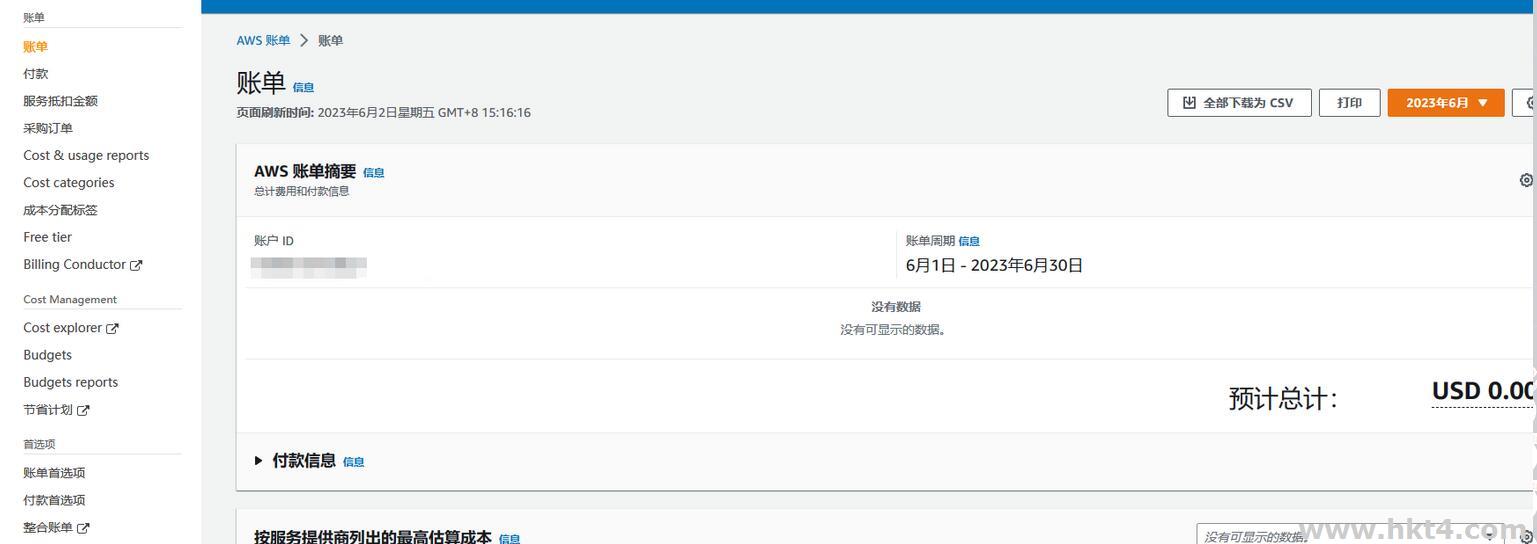The width and height of the screenshot is (1537, 544).
Task: Click Billing Conductor external link icon
Action: pos(136,265)
